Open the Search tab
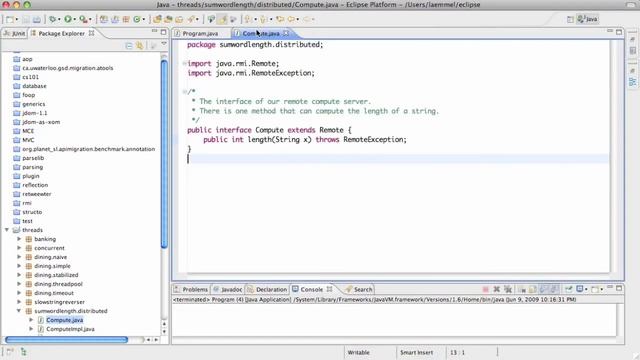 click(359, 289)
